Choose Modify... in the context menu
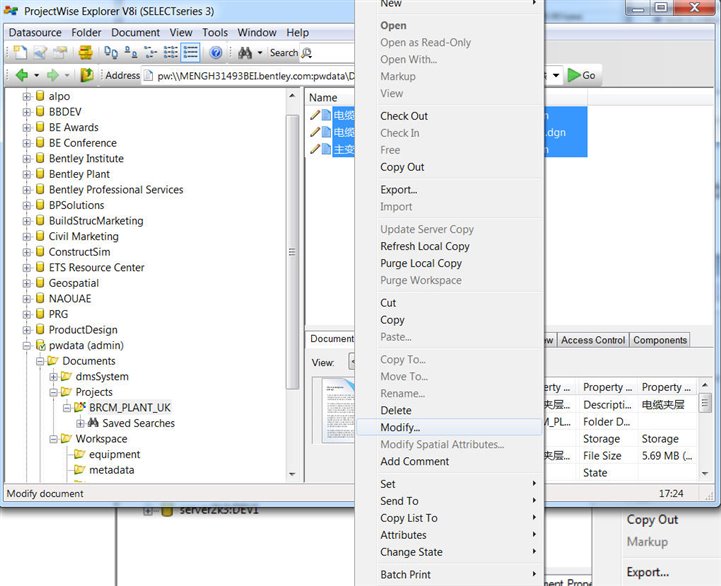The width and height of the screenshot is (721, 586). [449, 427]
